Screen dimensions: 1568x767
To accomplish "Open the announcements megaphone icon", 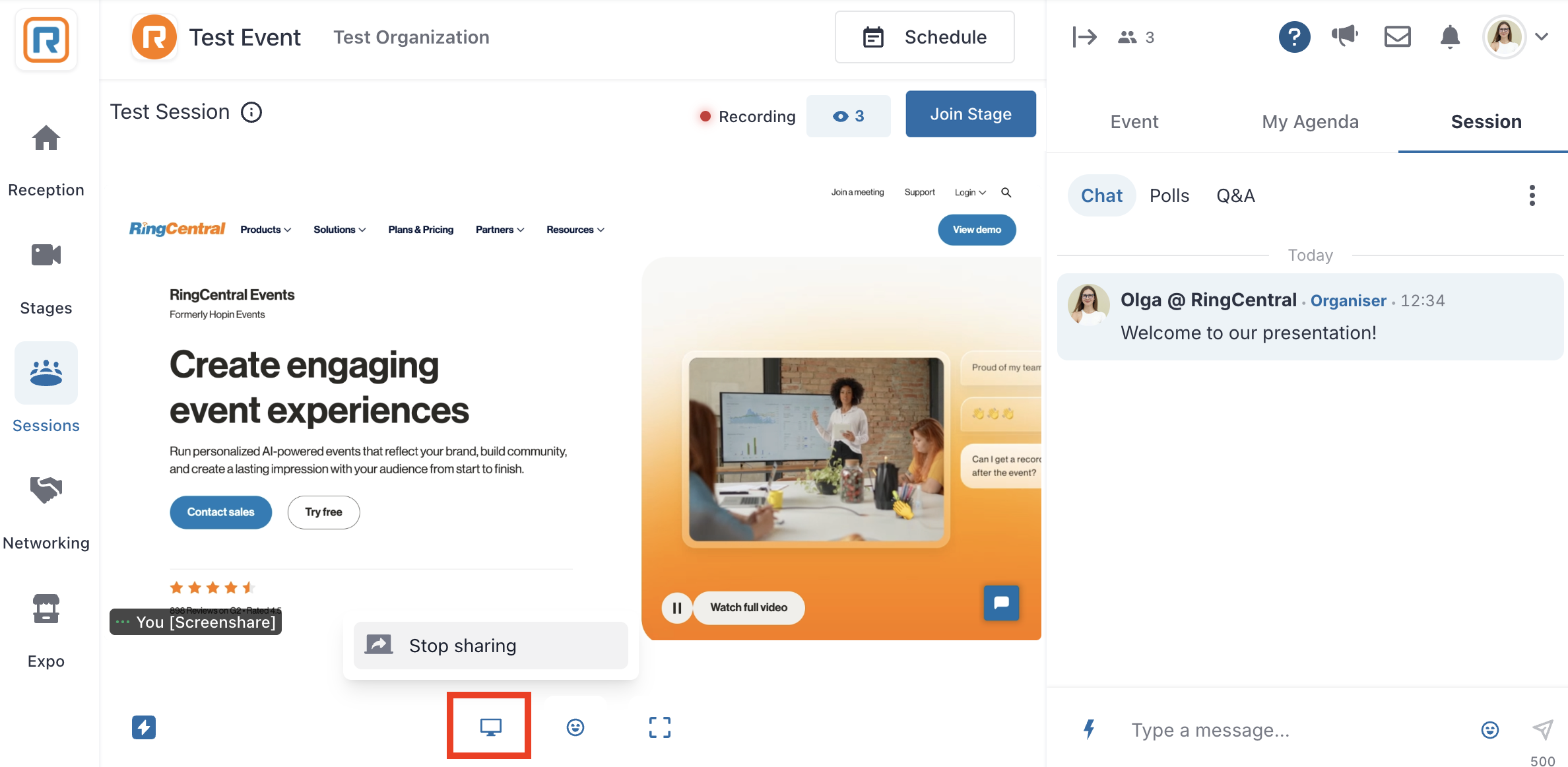I will point(1344,36).
